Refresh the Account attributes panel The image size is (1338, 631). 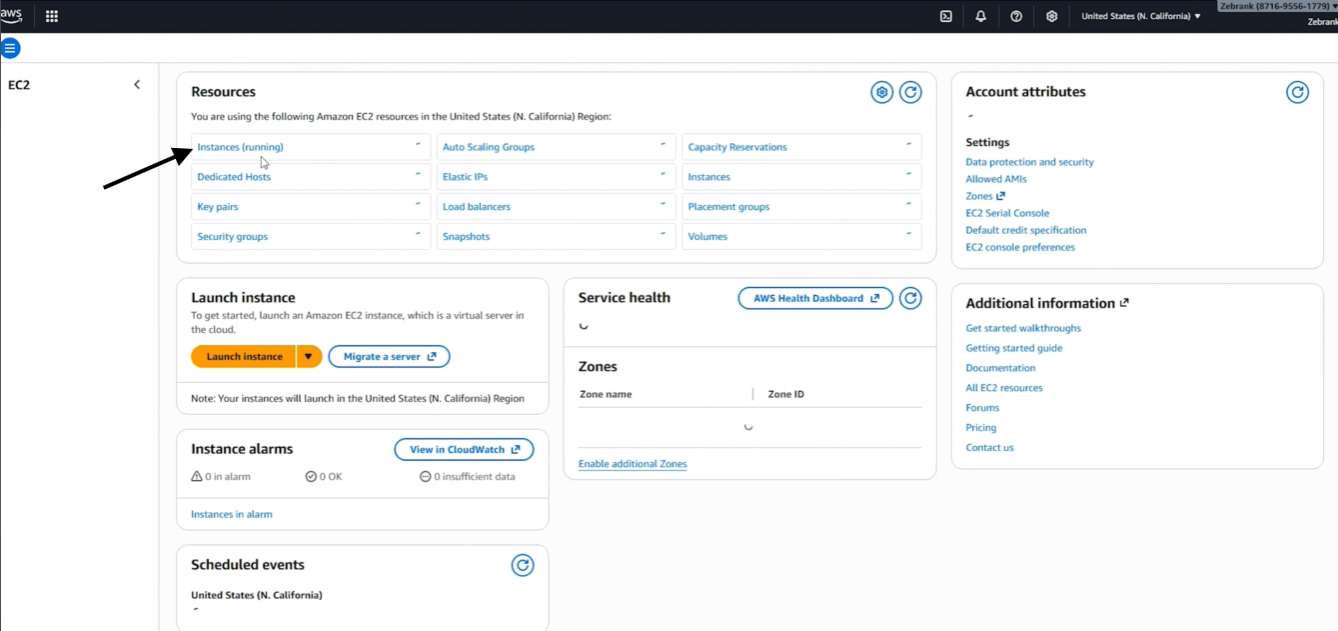pyautogui.click(x=1297, y=92)
